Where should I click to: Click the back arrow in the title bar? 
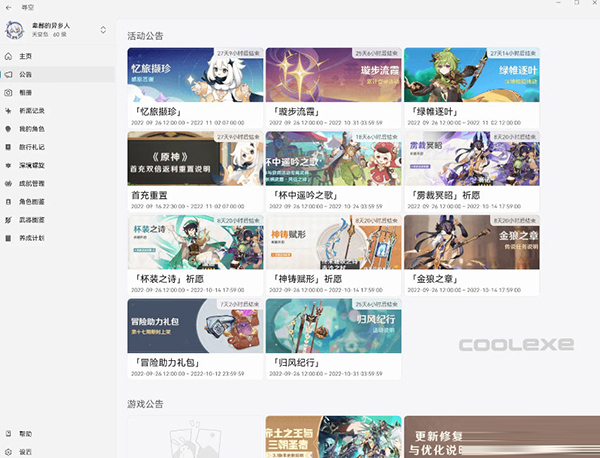[x=8, y=7]
